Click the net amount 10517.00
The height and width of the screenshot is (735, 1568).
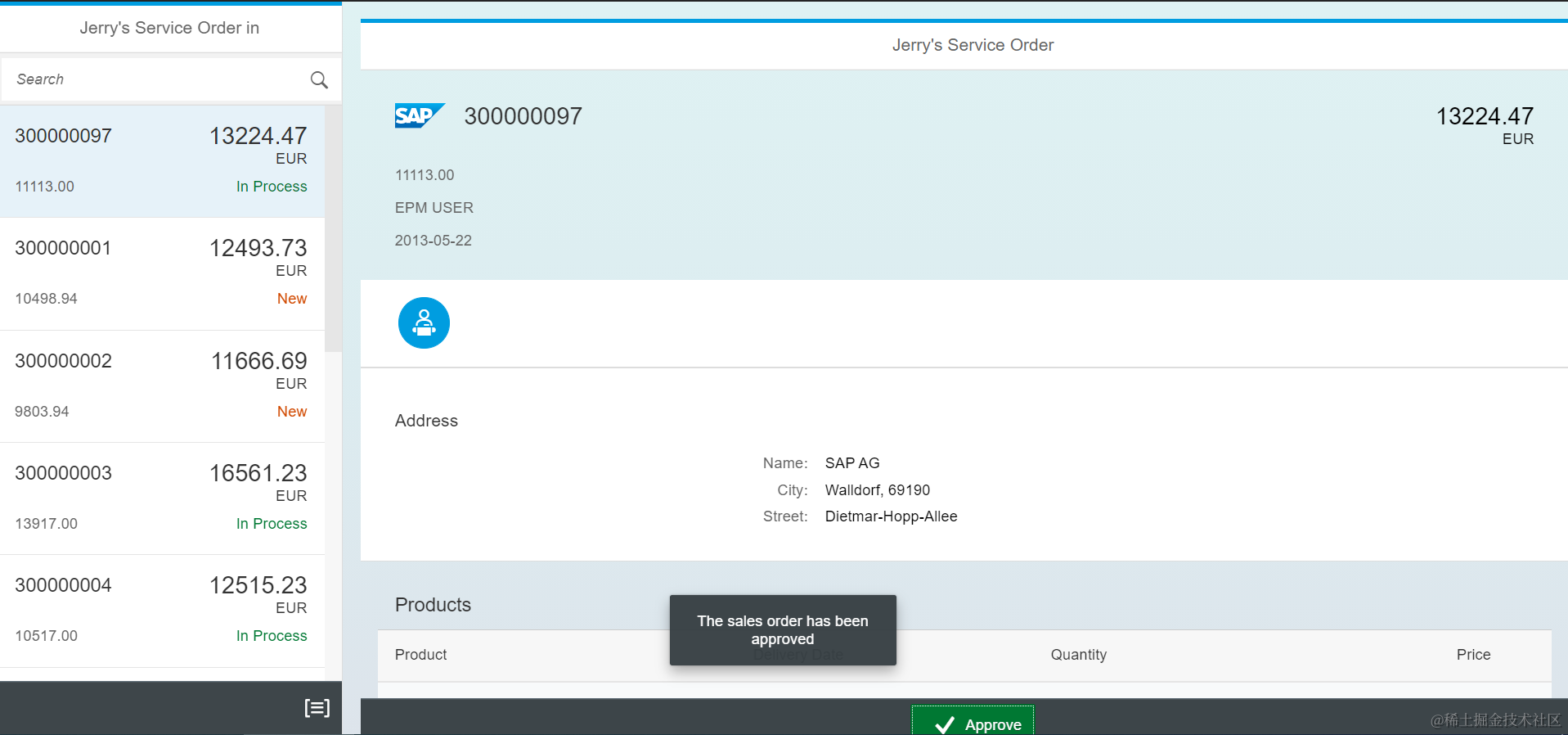pyautogui.click(x=46, y=636)
